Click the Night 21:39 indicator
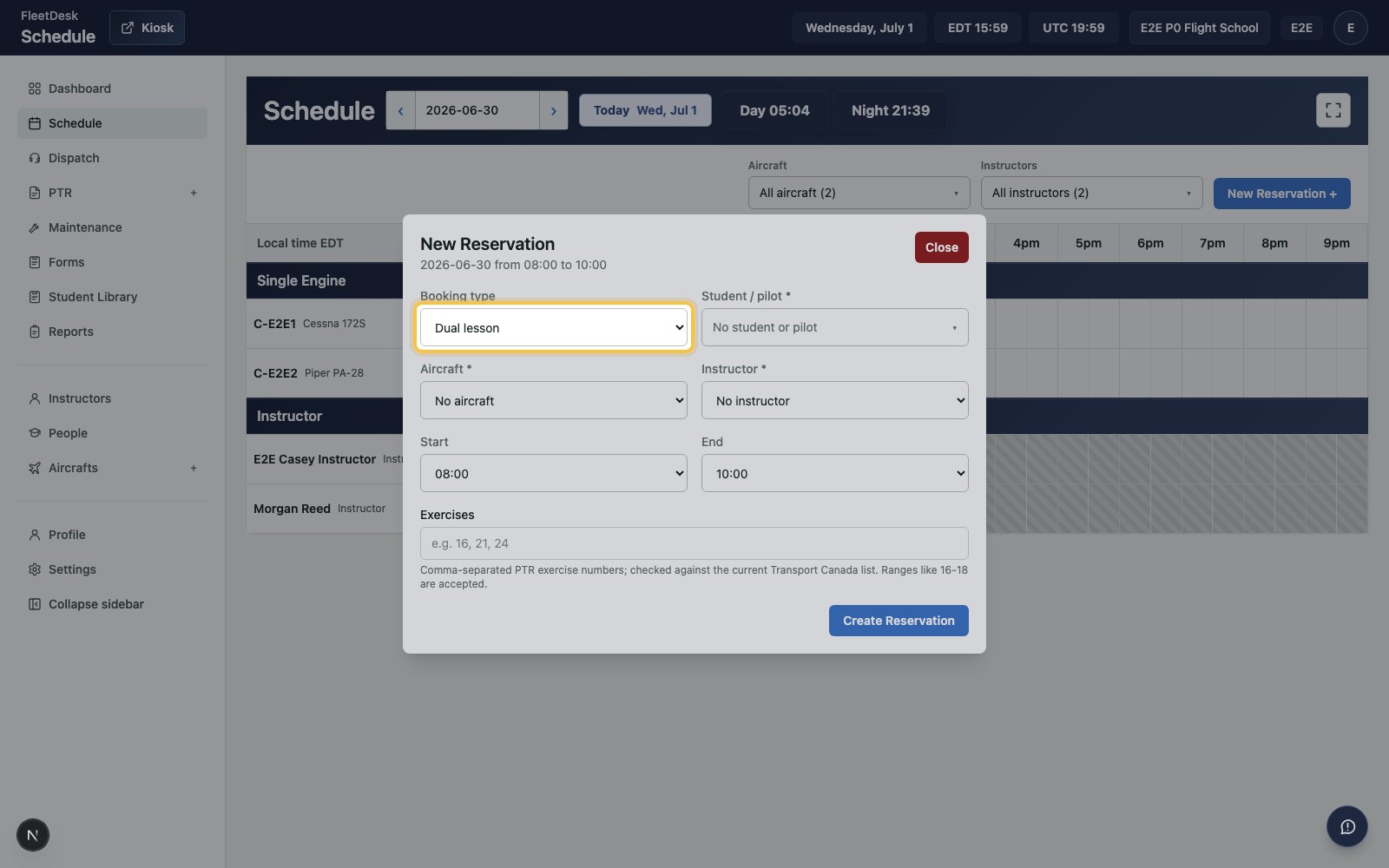Image resolution: width=1389 pixels, height=868 pixels. 890,110
